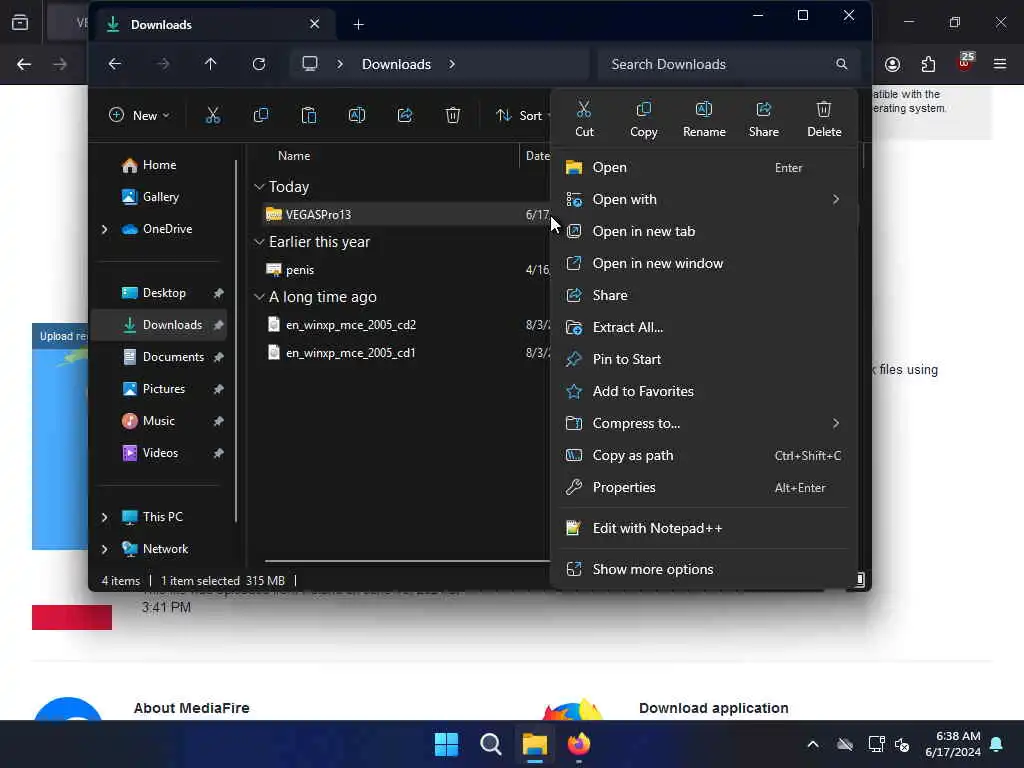Go up one folder level
The width and height of the screenshot is (1024, 768).
[x=210, y=64]
